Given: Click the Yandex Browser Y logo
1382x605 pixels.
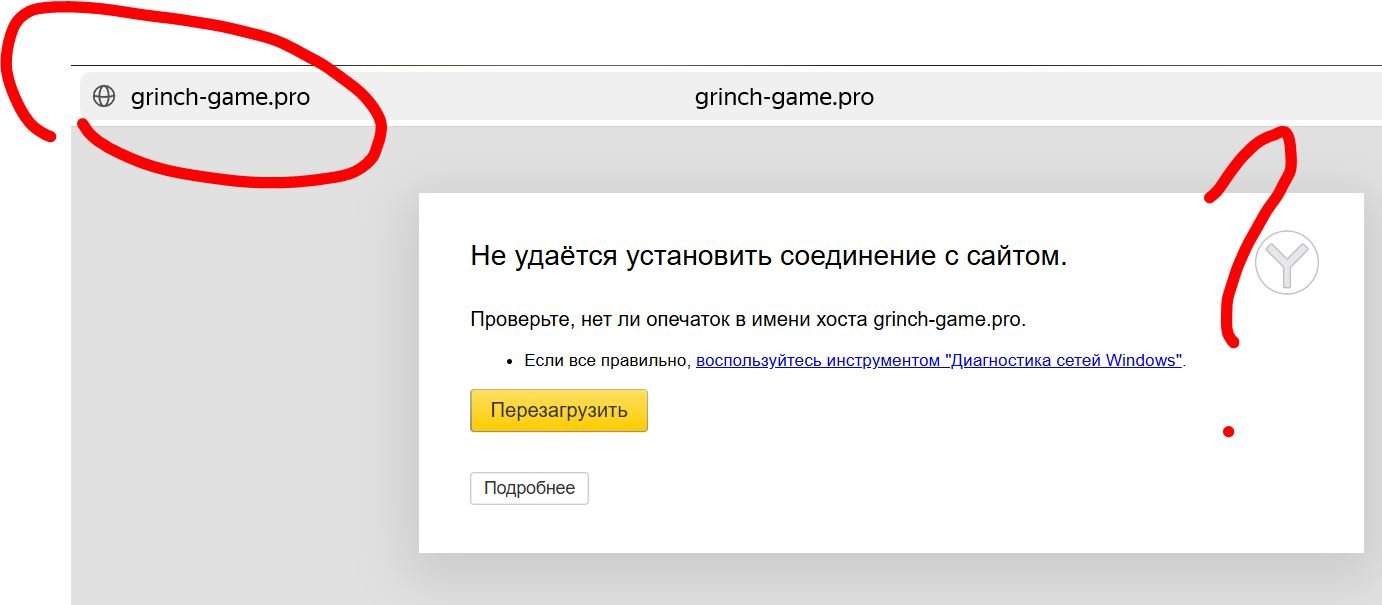Looking at the screenshot, I should [x=1287, y=263].
